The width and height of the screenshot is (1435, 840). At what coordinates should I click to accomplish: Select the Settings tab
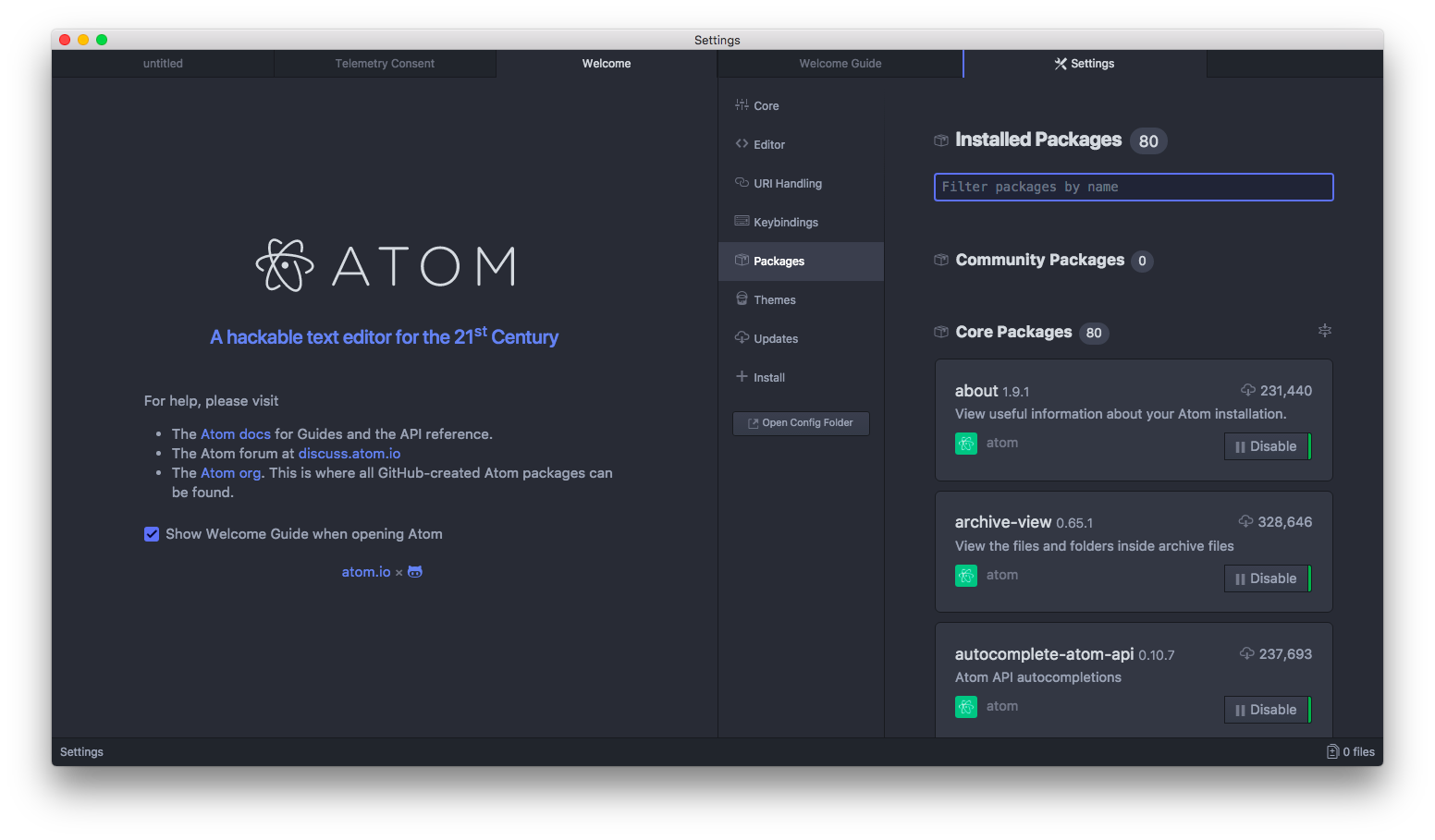(1085, 64)
